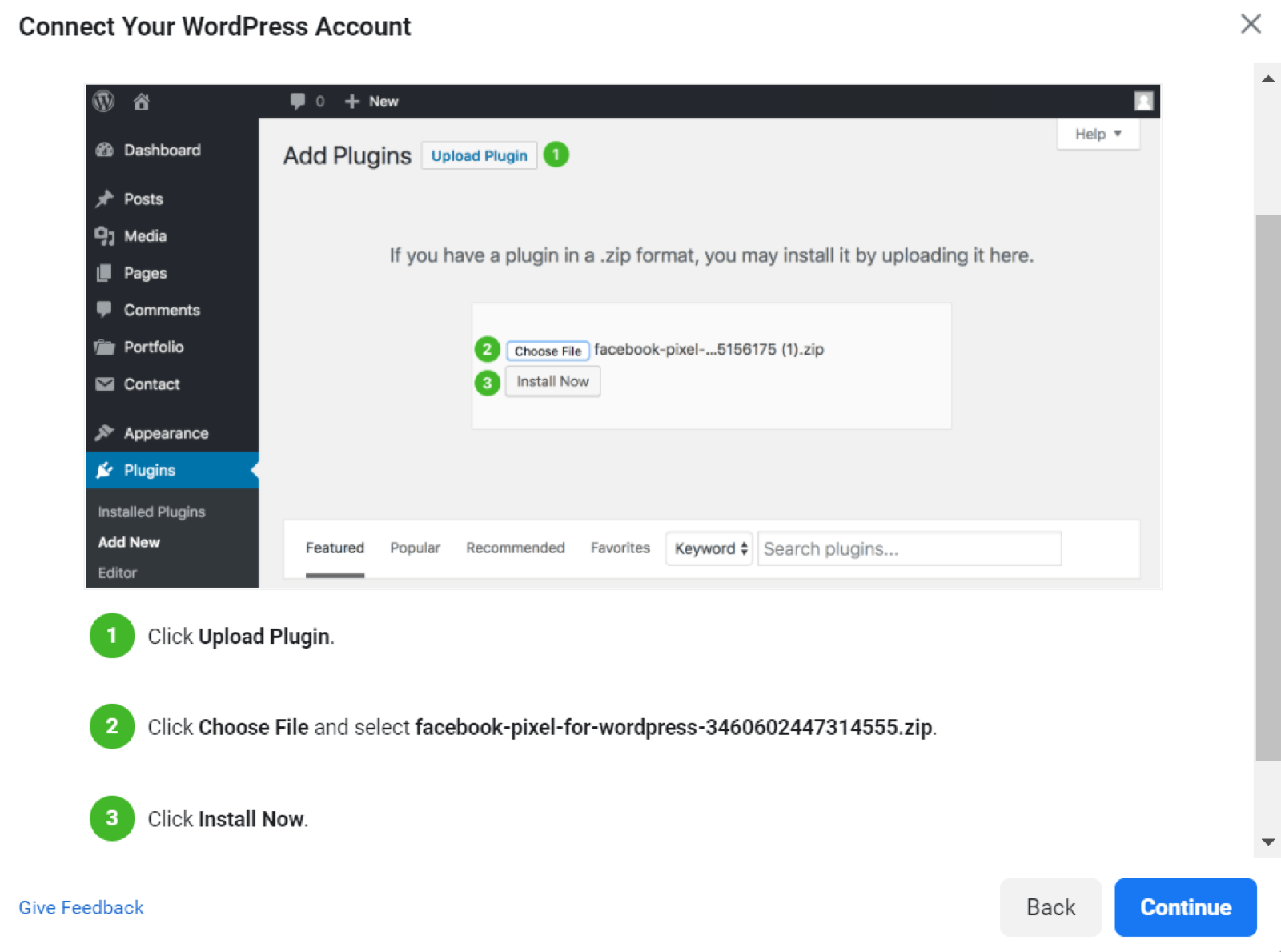Image resolution: width=1281 pixels, height=952 pixels.
Task: Open Media in the sidebar
Action: (145, 236)
